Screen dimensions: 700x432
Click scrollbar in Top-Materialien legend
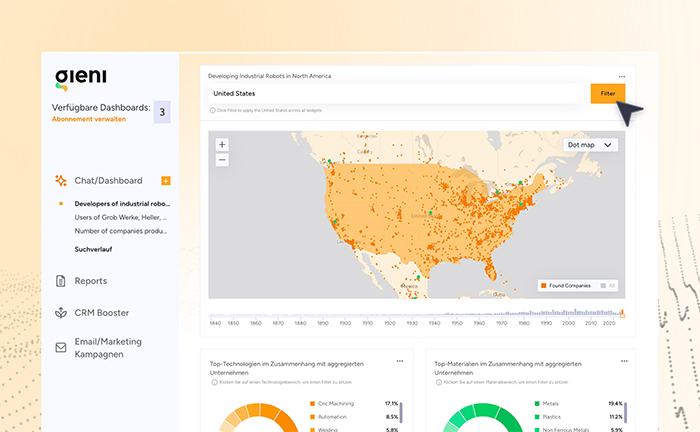625,413
